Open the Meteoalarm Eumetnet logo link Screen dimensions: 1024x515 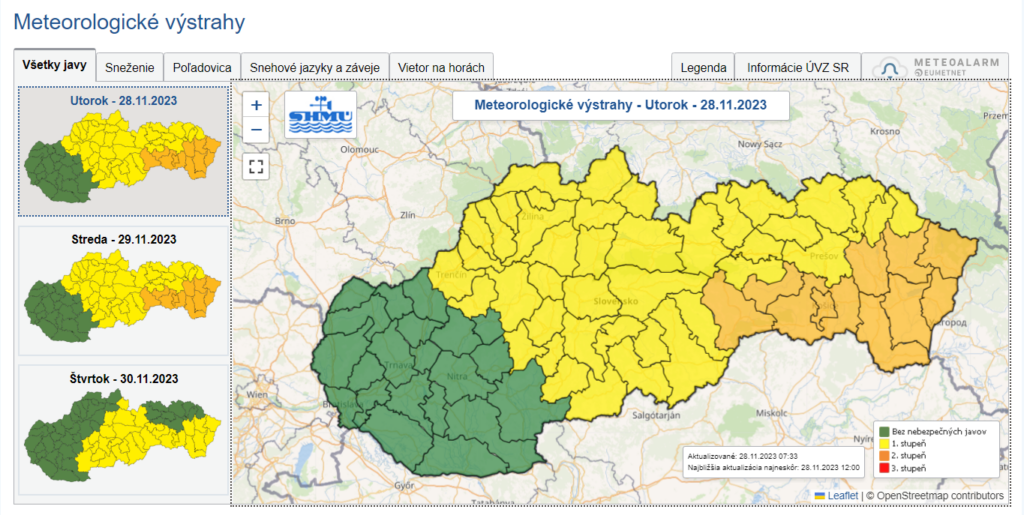coord(935,68)
